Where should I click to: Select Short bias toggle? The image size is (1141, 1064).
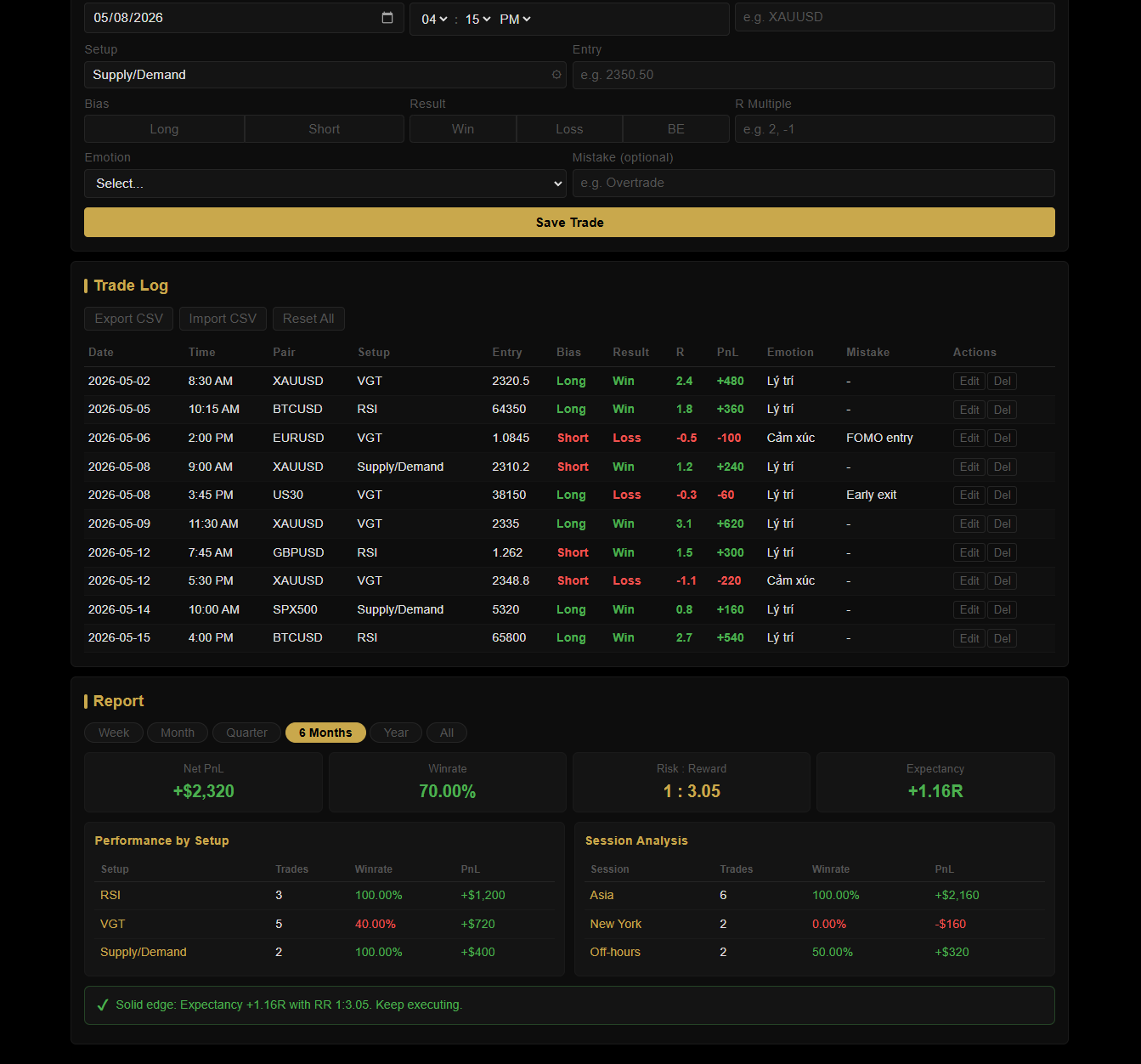point(325,129)
